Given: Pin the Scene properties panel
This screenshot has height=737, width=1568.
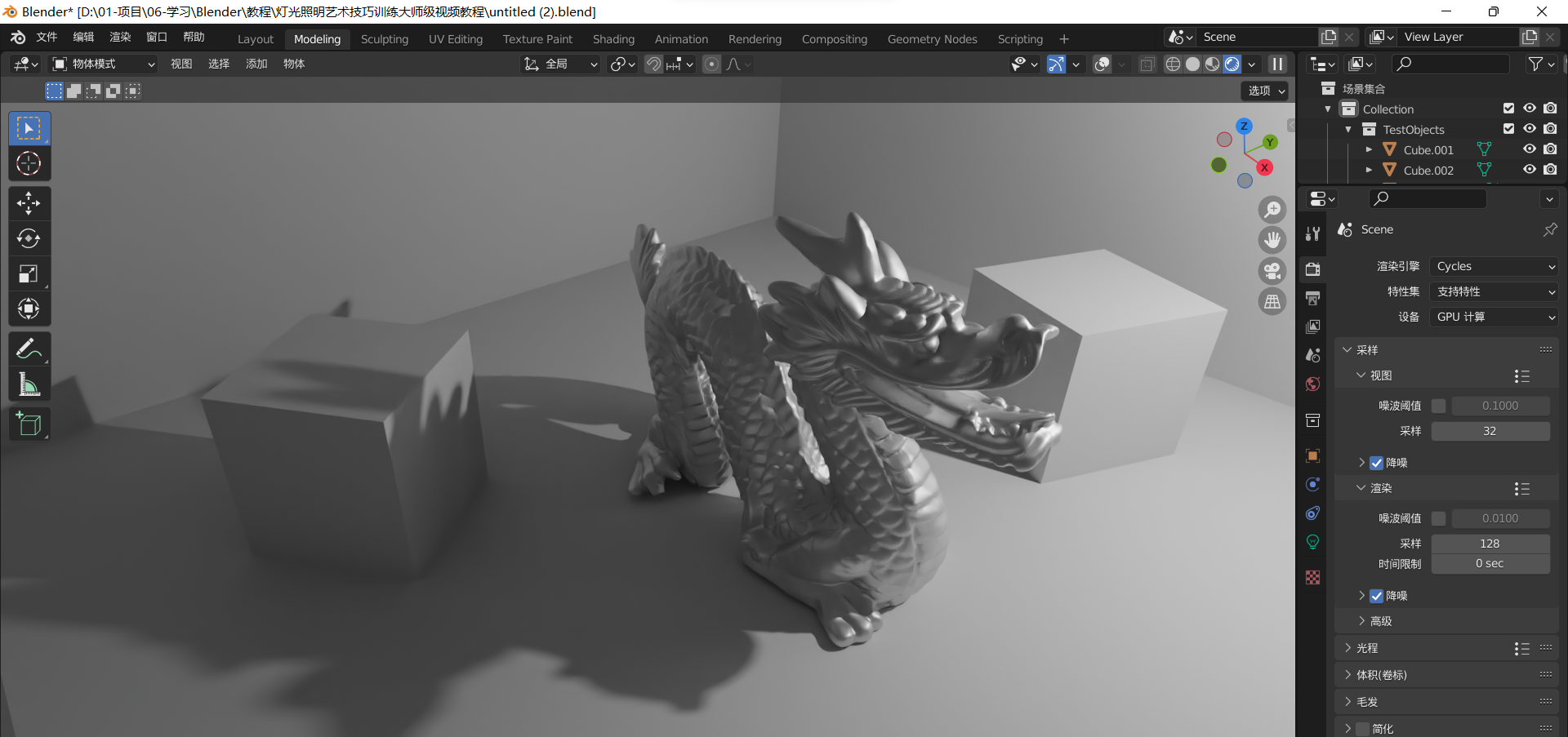Looking at the screenshot, I should click(x=1549, y=230).
